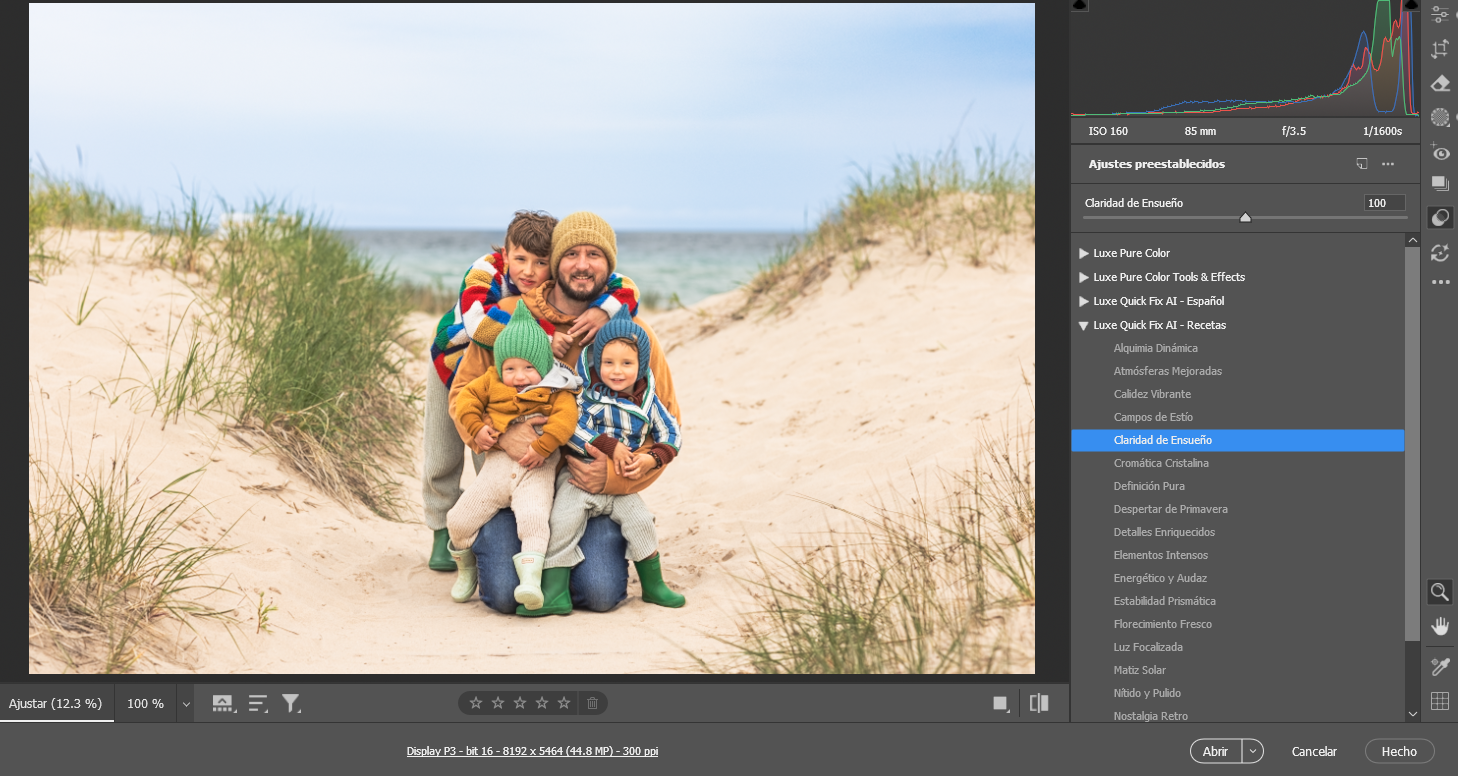Click the Claridad de Ensueño amount slider
Image resolution: width=1458 pixels, height=776 pixels.
1245,217
